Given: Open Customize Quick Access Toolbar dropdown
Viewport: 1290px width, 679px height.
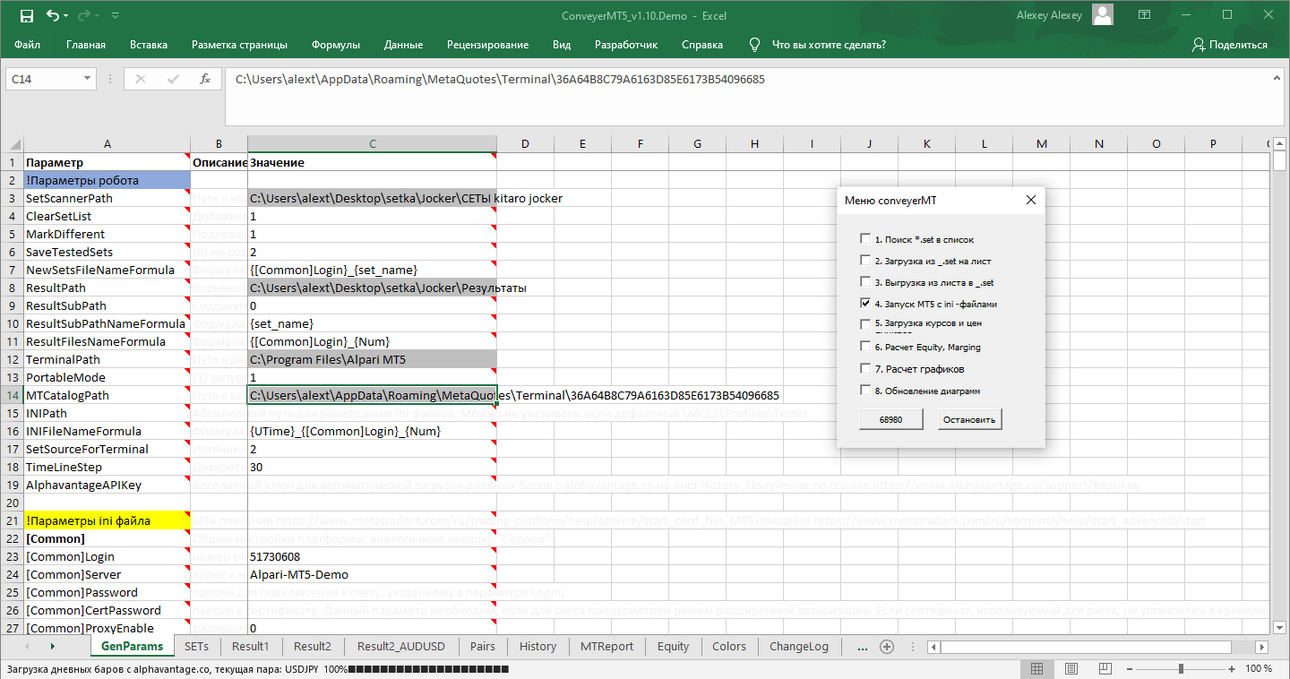Looking at the screenshot, I should [x=114, y=16].
